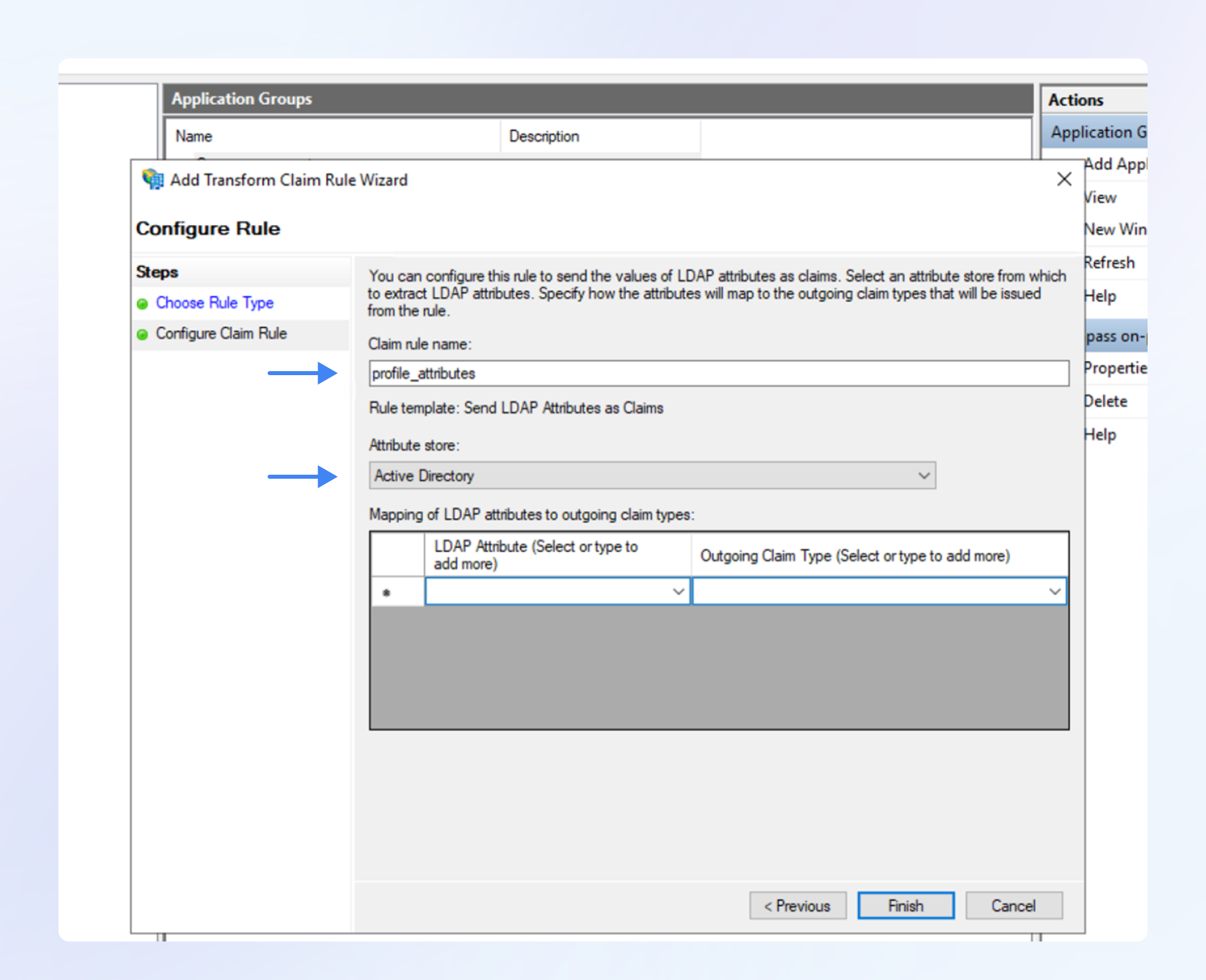Click Finish to complete the rule
1206x980 pixels.
905,906
